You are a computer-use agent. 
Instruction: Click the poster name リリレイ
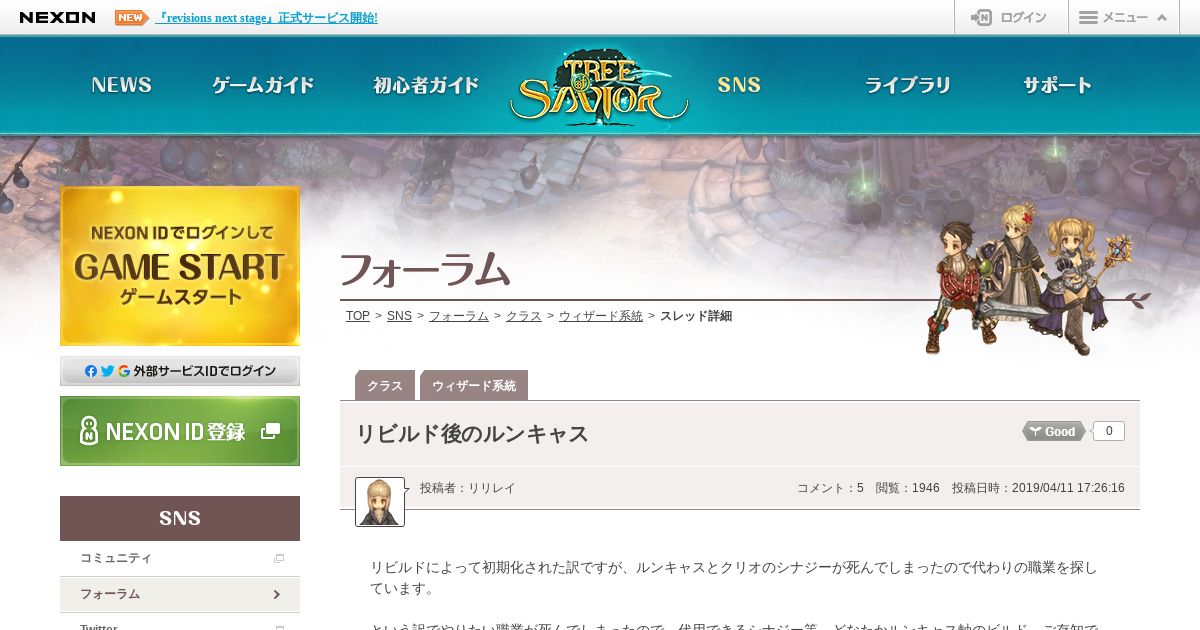tap(492, 488)
